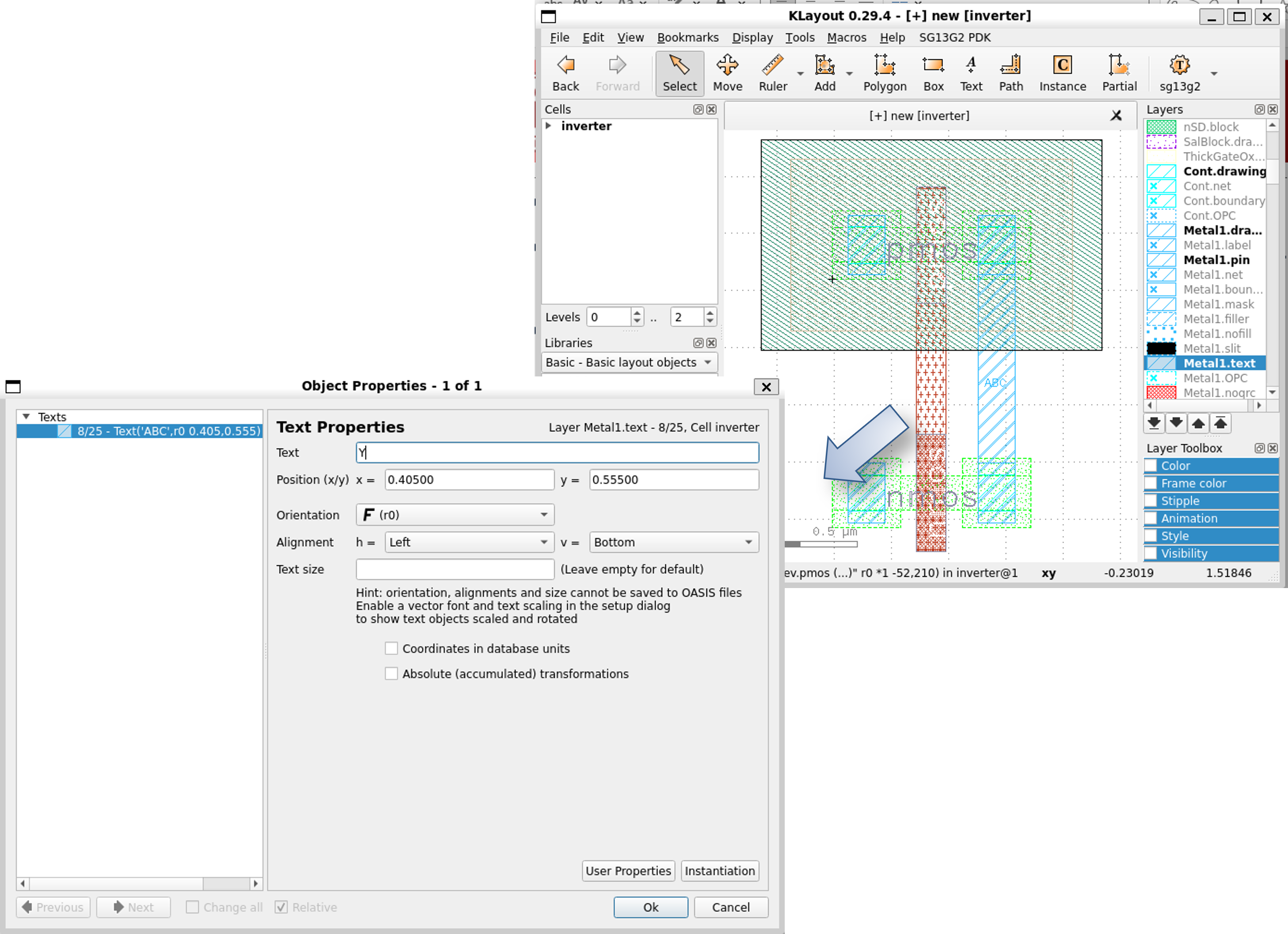Open the Macros menu

tap(846, 38)
